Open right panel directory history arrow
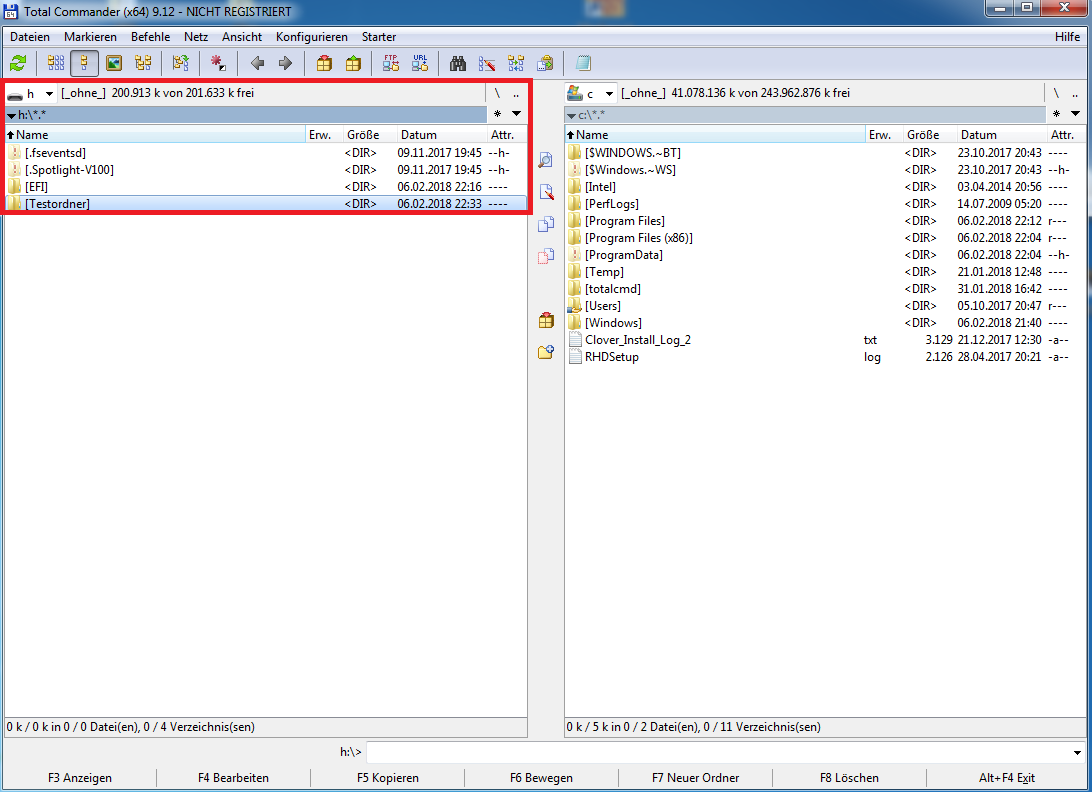The height and width of the screenshot is (792, 1092). [1075, 114]
